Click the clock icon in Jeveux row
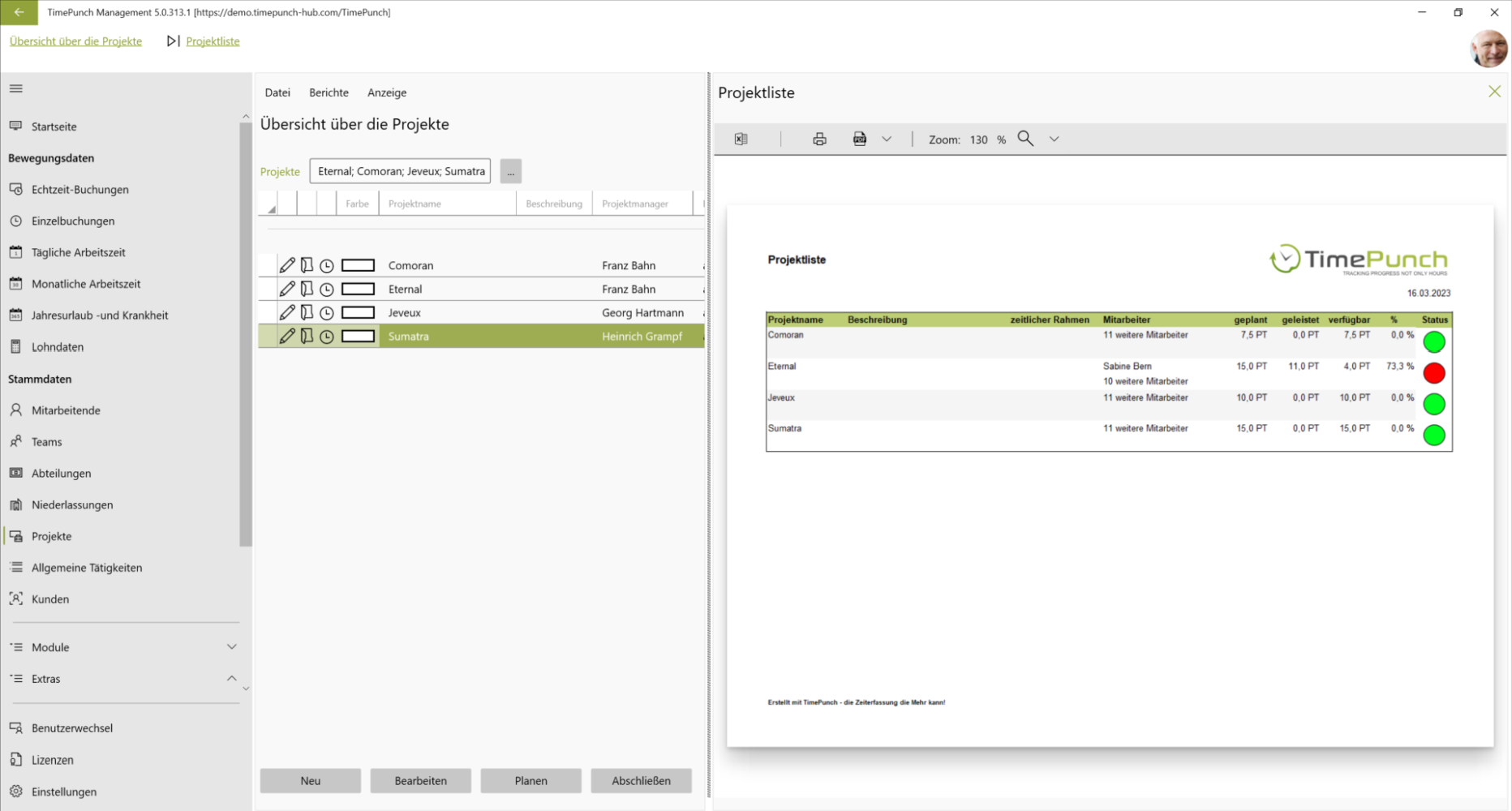The image size is (1512, 811). [x=327, y=313]
